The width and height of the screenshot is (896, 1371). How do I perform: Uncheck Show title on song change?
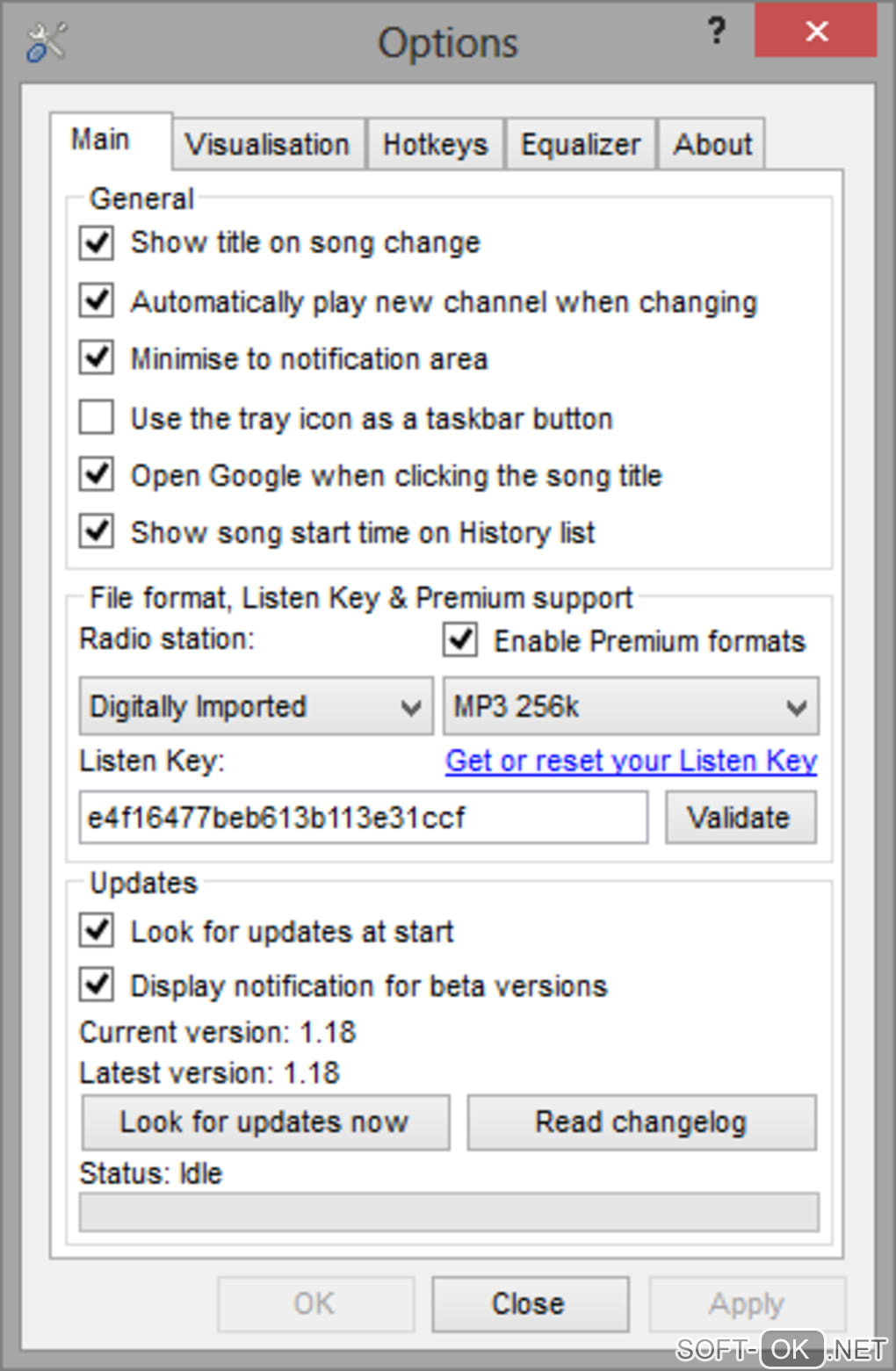(x=97, y=242)
